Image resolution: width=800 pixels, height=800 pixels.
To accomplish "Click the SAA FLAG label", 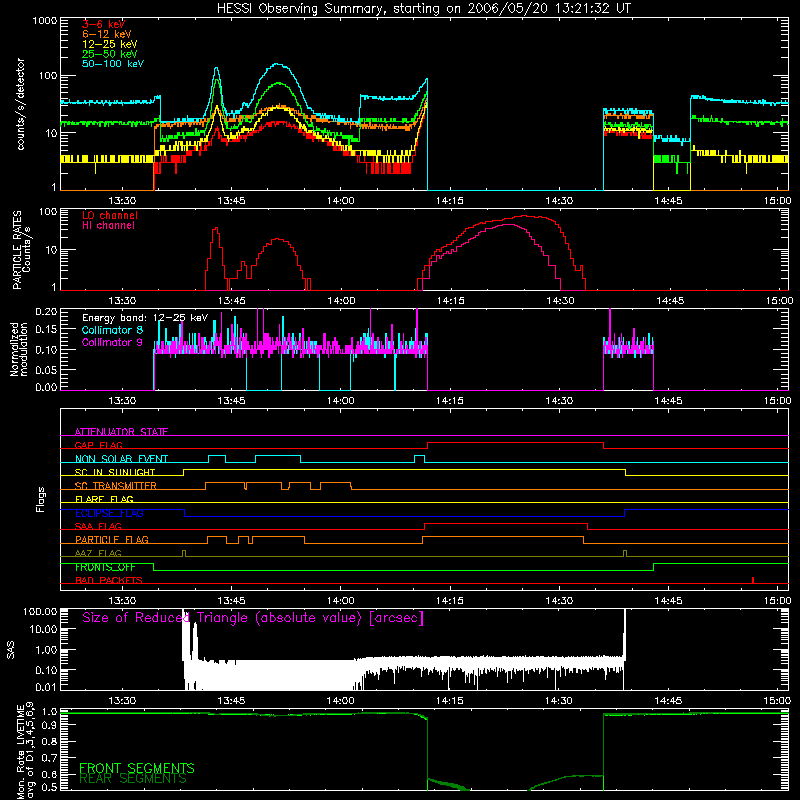I will [x=98, y=526].
